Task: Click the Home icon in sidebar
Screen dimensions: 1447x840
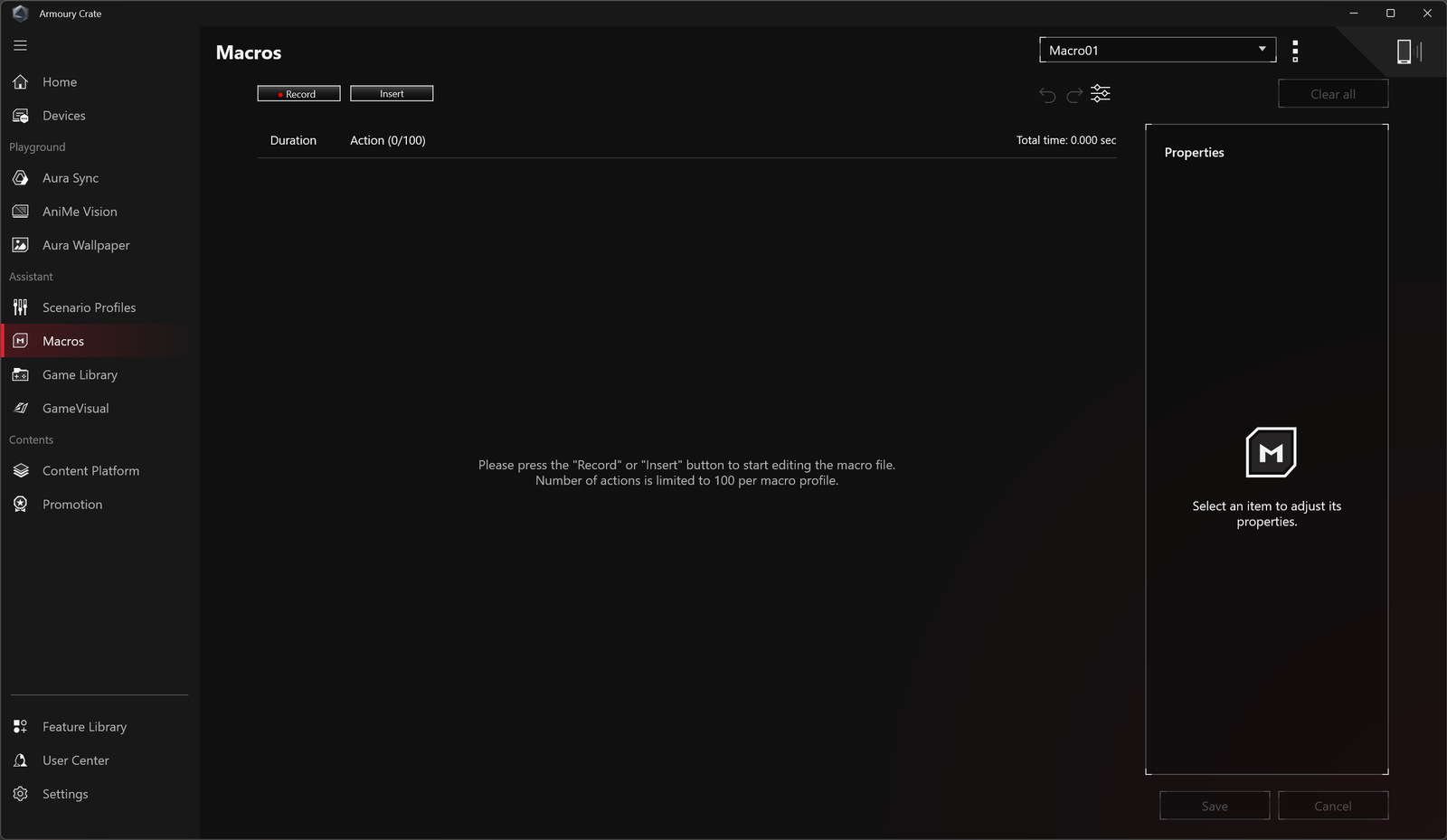Action: click(x=21, y=82)
